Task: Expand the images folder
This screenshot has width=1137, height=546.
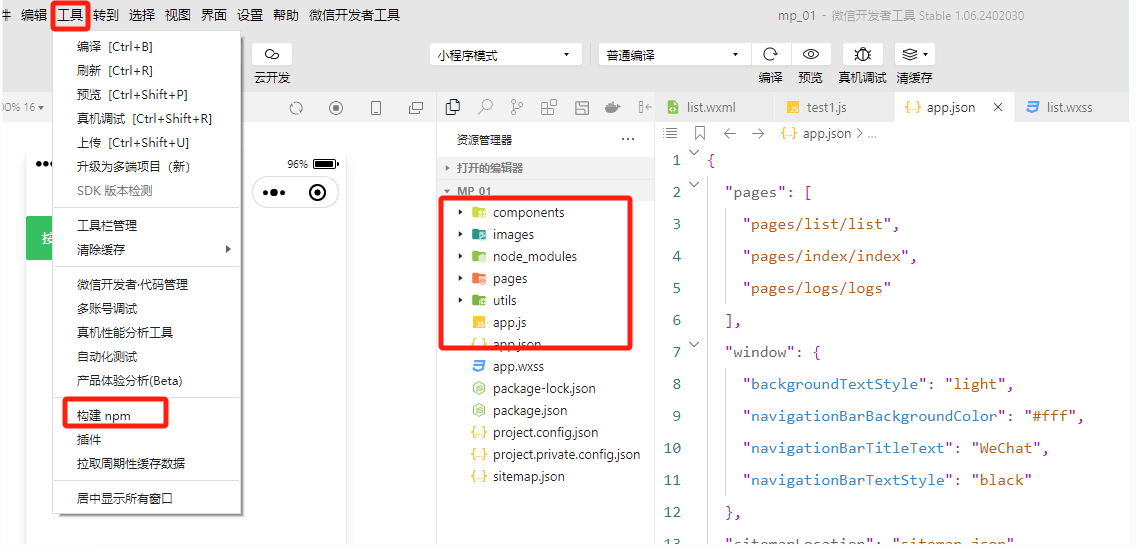Action: pyautogui.click(x=545, y=234)
